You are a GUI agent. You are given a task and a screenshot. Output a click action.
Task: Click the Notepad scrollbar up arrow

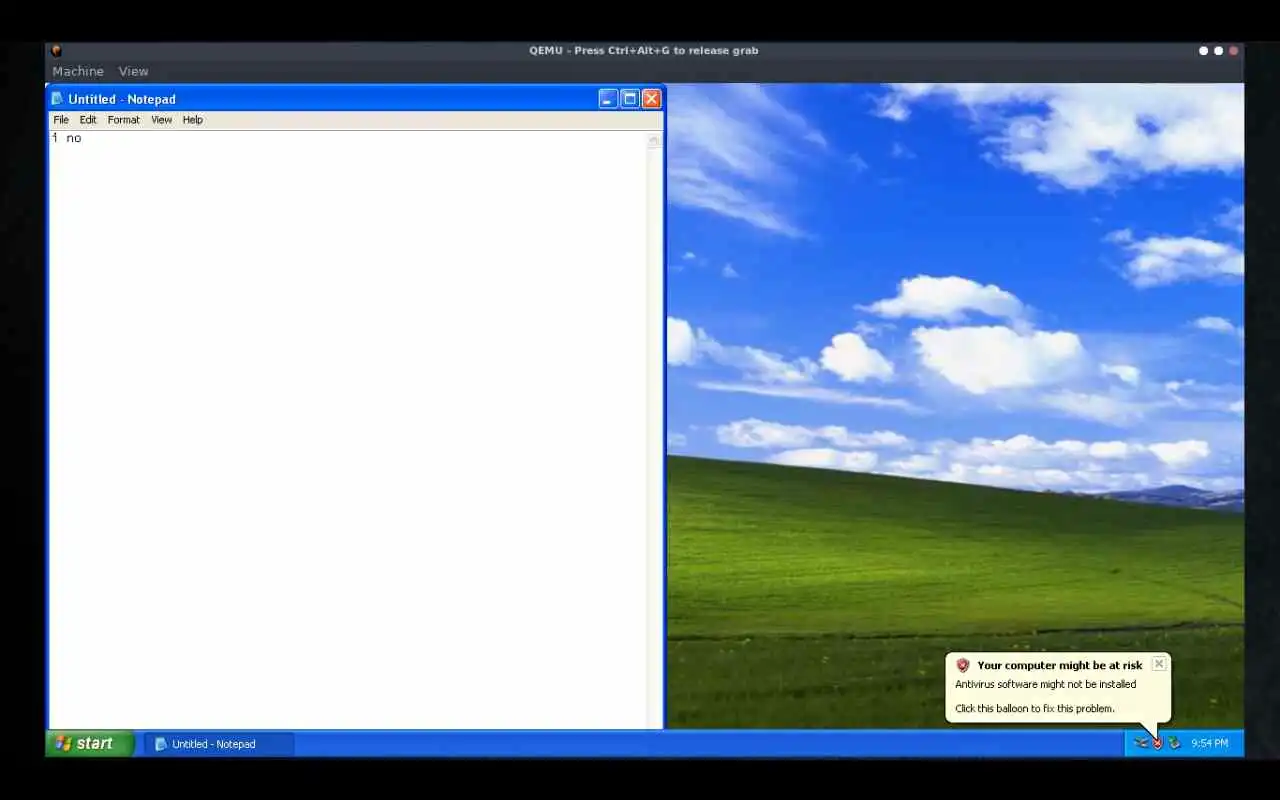click(654, 141)
